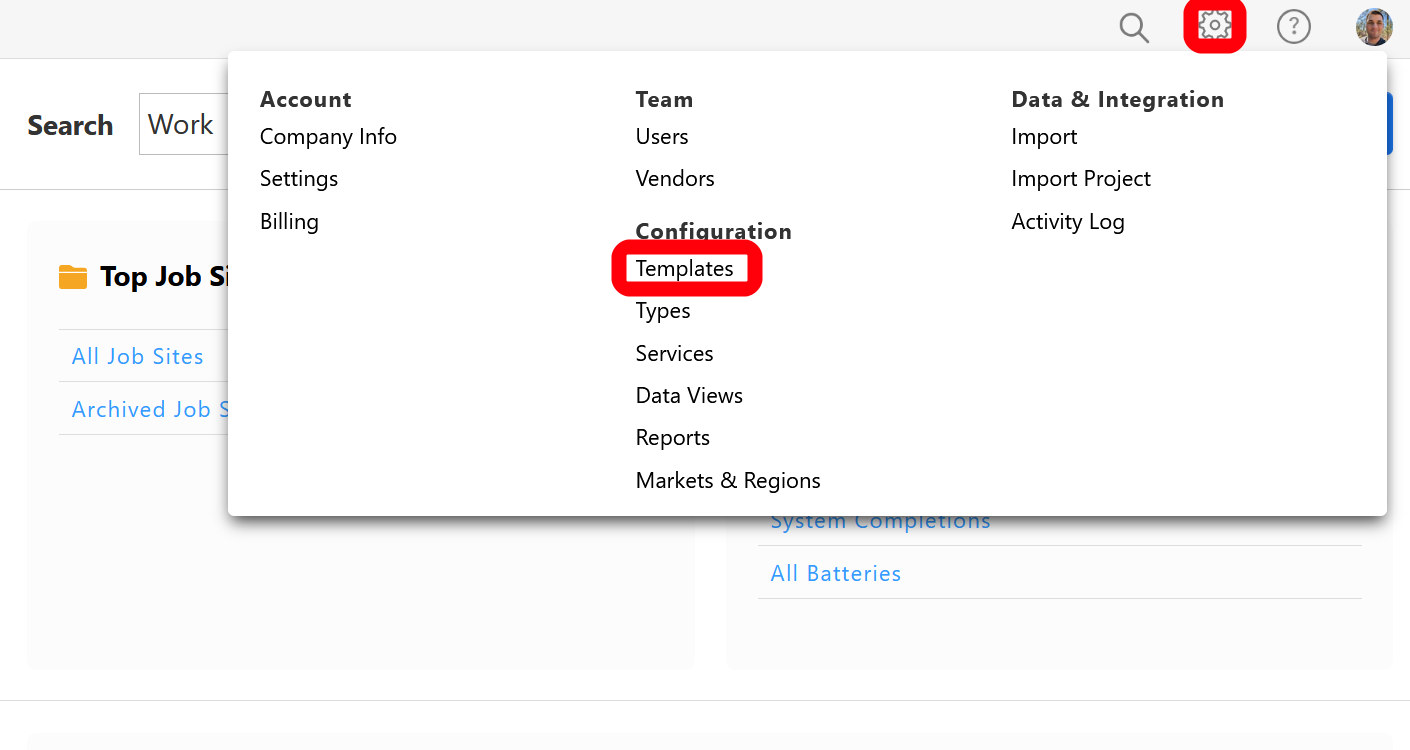The width and height of the screenshot is (1410, 750).
Task: Open the settings gear icon
Action: click(1215, 26)
